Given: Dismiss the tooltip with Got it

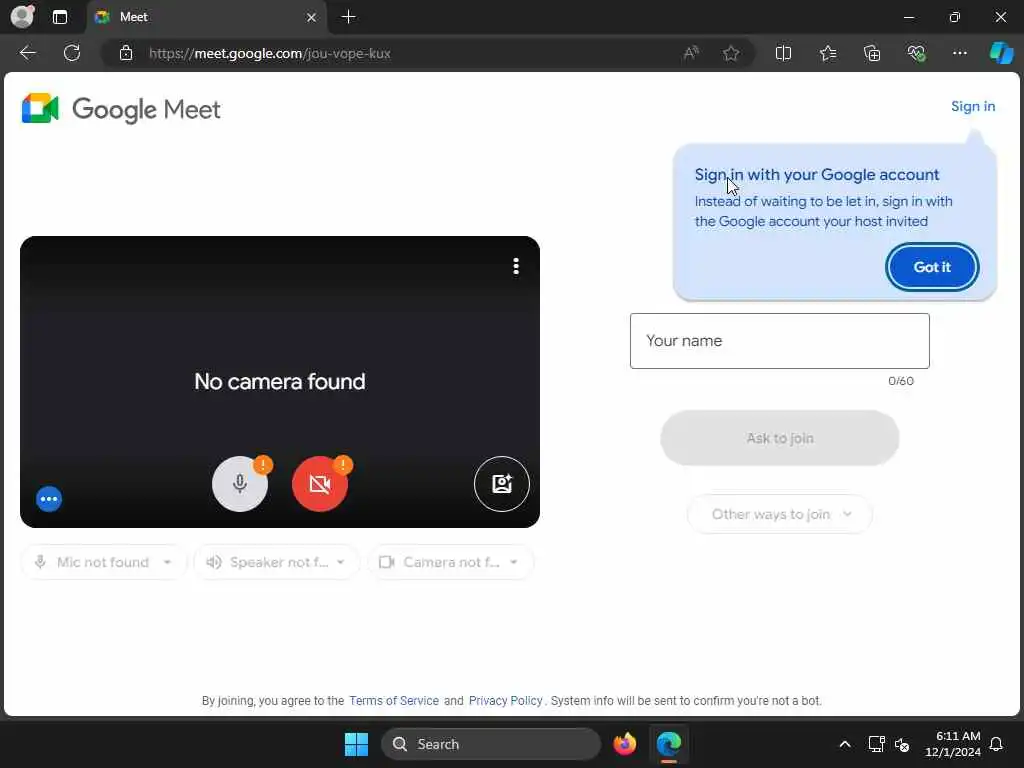Looking at the screenshot, I should 932,267.
